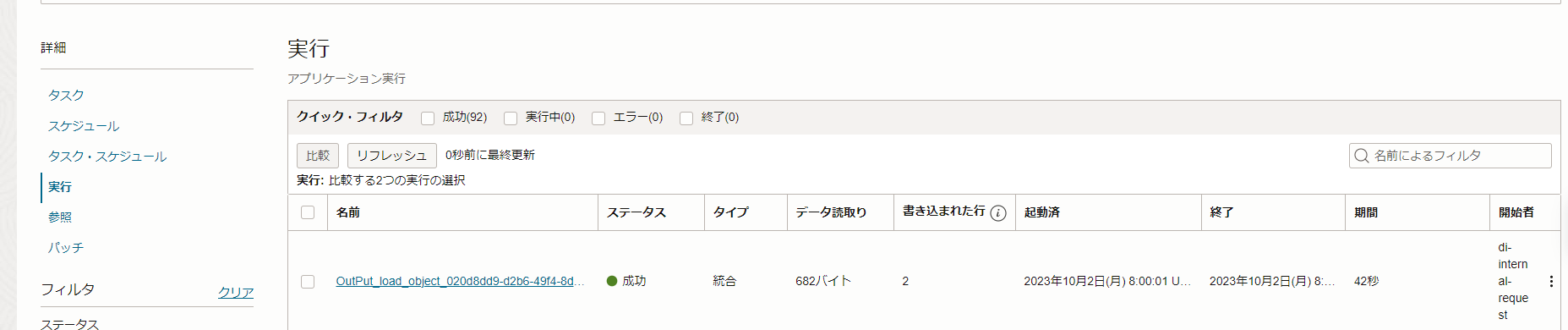Focus the 名前によるフィルタ search field
The width and height of the screenshot is (1568, 330).
[x=1451, y=156]
